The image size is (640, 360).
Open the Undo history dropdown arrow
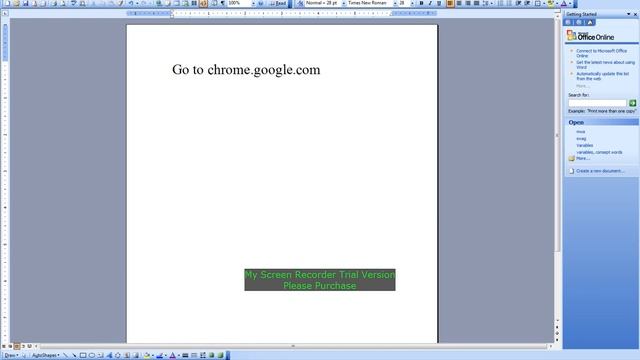(137, 3)
